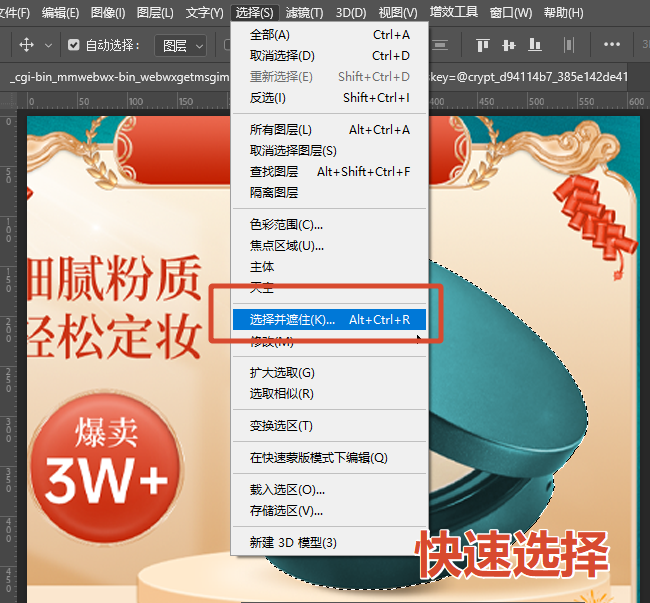The height and width of the screenshot is (603, 650).
Task: Open 色彩范围(C)... dialog
Action: point(330,225)
